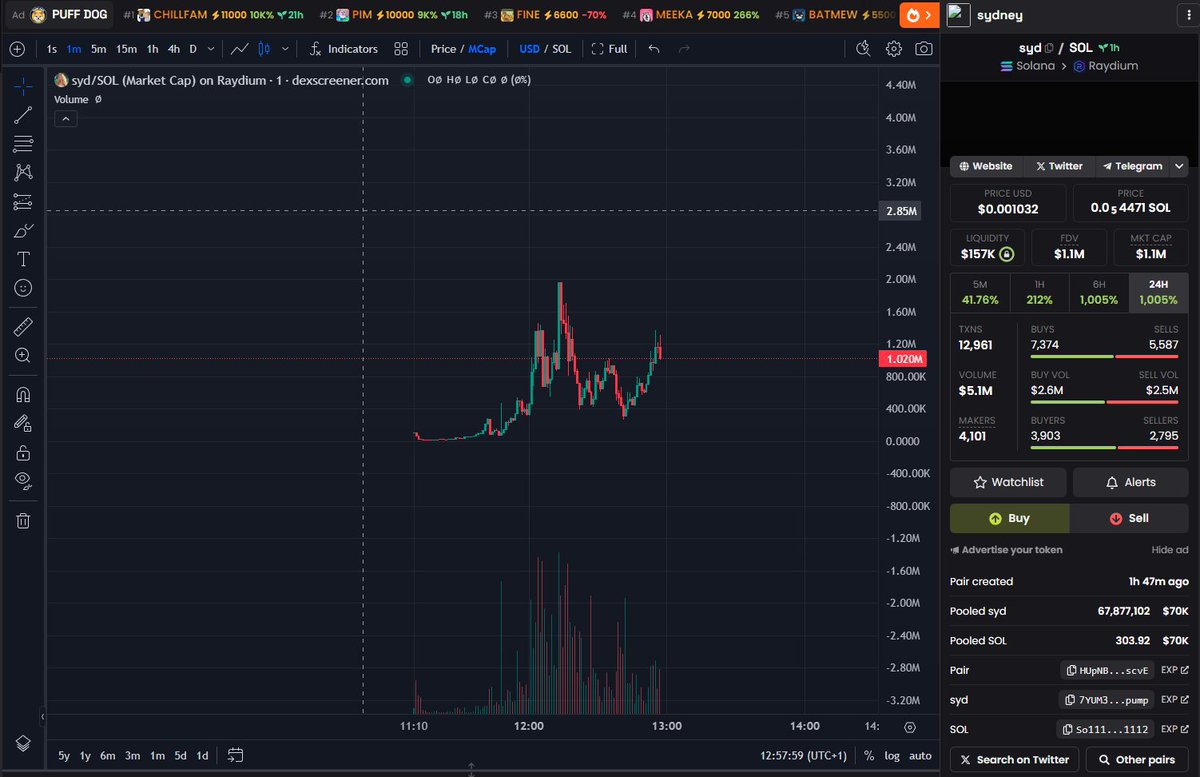This screenshot has width=1200, height=777.
Task: Open Advertise your token link
Action: [x=1006, y=550]
